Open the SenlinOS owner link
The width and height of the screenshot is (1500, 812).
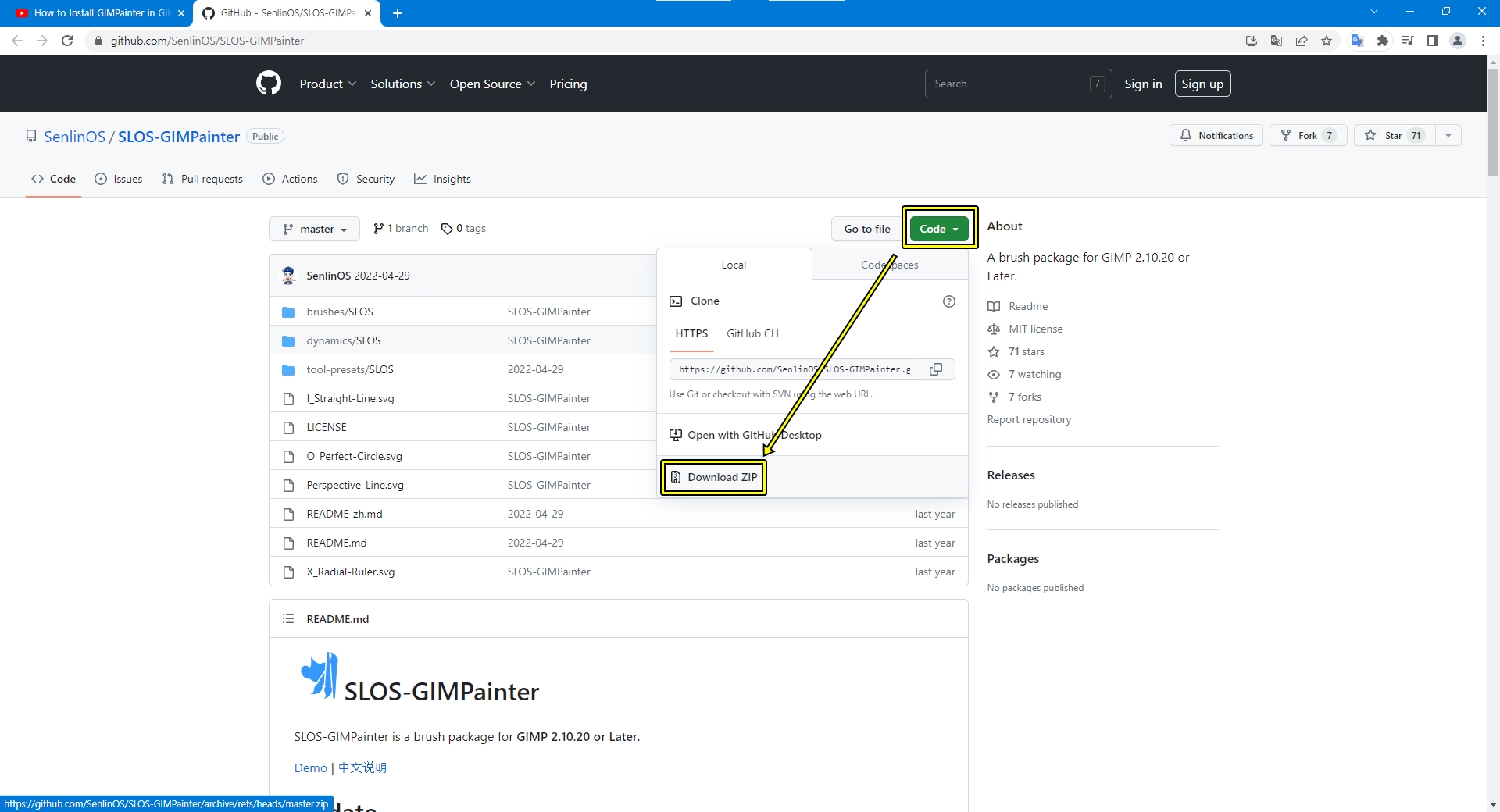coord(74,137)
